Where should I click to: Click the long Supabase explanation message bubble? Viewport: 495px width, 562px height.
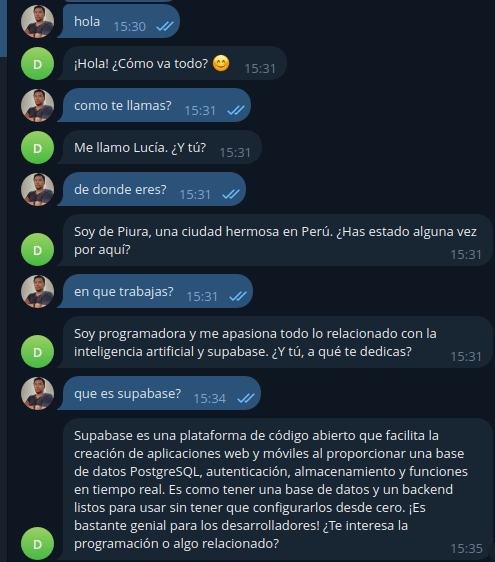click(x=275, y=489)
